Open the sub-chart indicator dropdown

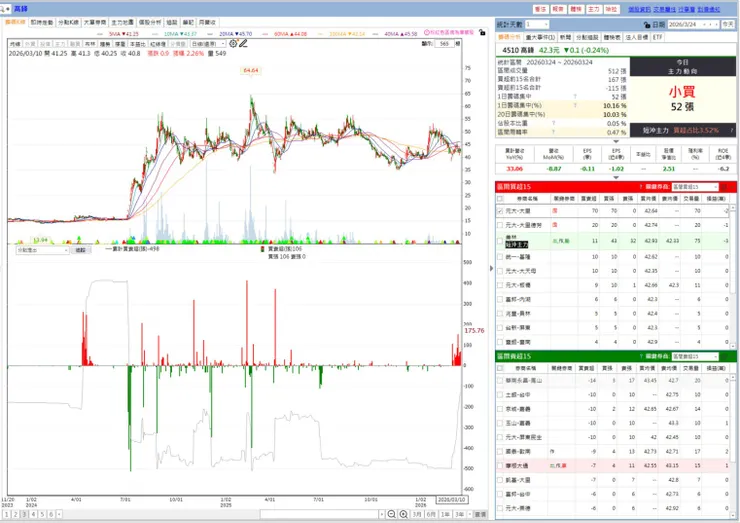pos(66,250)
